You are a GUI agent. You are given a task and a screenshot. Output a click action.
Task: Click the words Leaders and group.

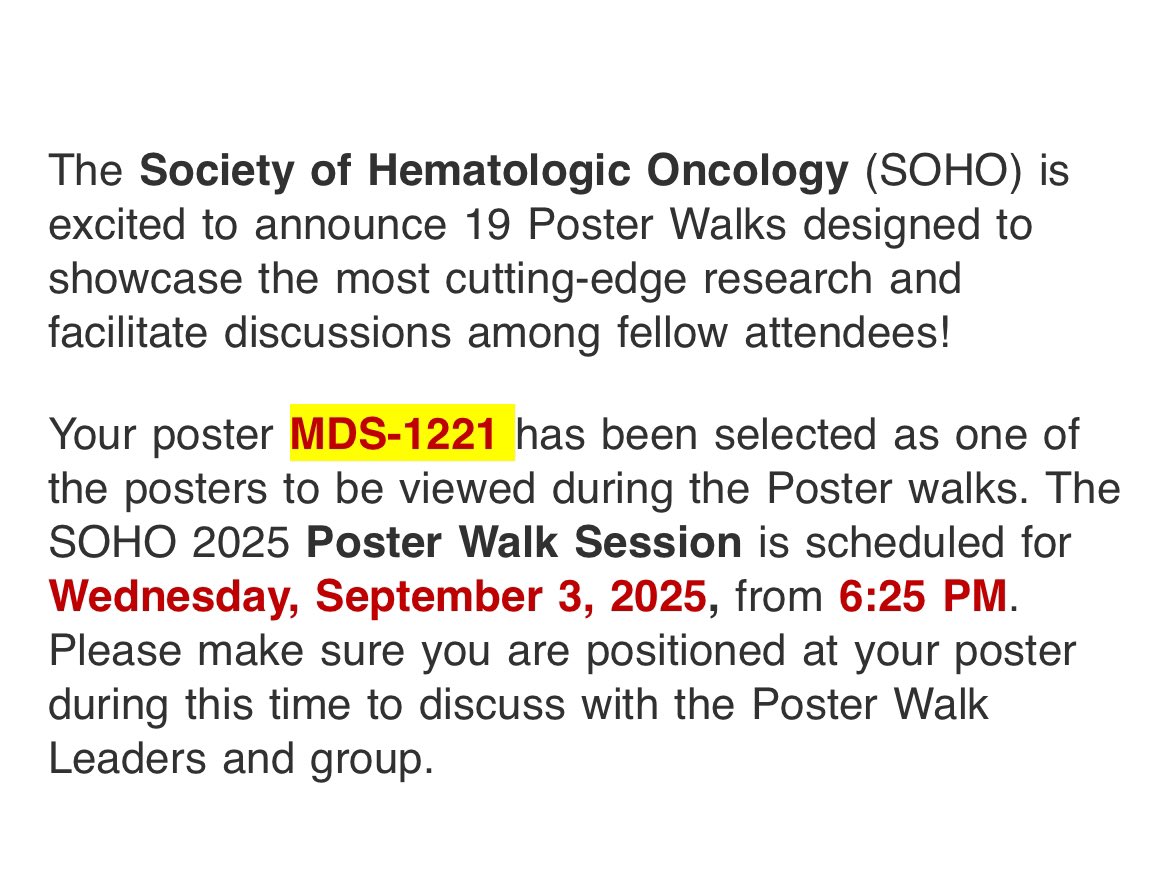(x=241, y=760)
